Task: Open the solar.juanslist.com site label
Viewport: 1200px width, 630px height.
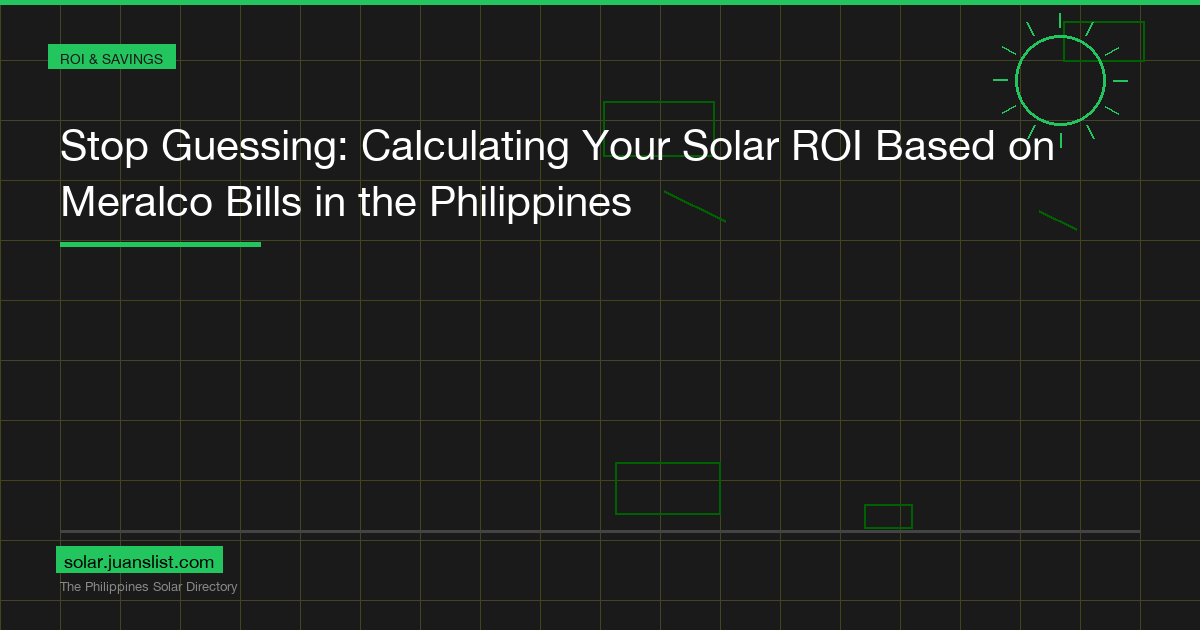Action: tap(139, 561)
